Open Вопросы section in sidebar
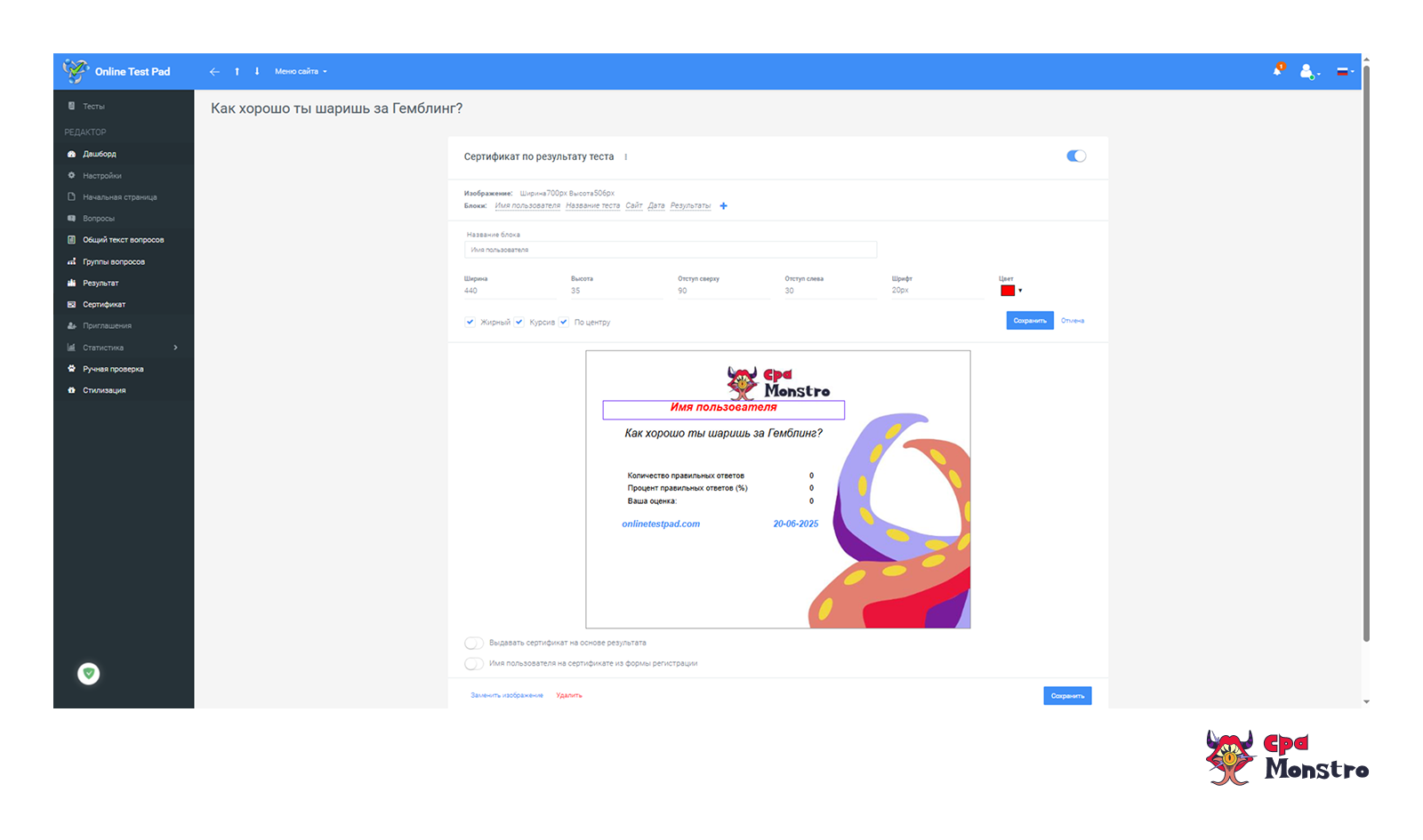Screen dimensions: 1423x840 tap(98, 219)
